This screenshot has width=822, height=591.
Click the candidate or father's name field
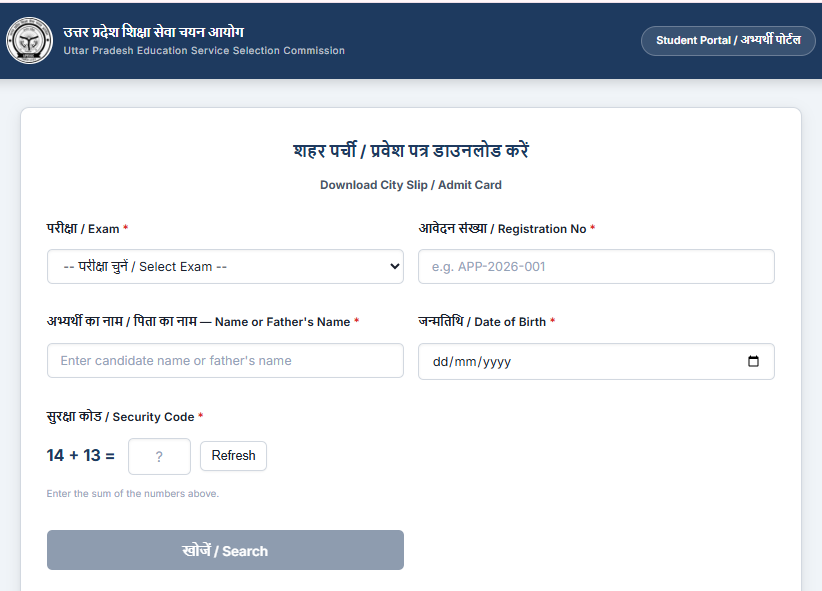tap(225, 361)
